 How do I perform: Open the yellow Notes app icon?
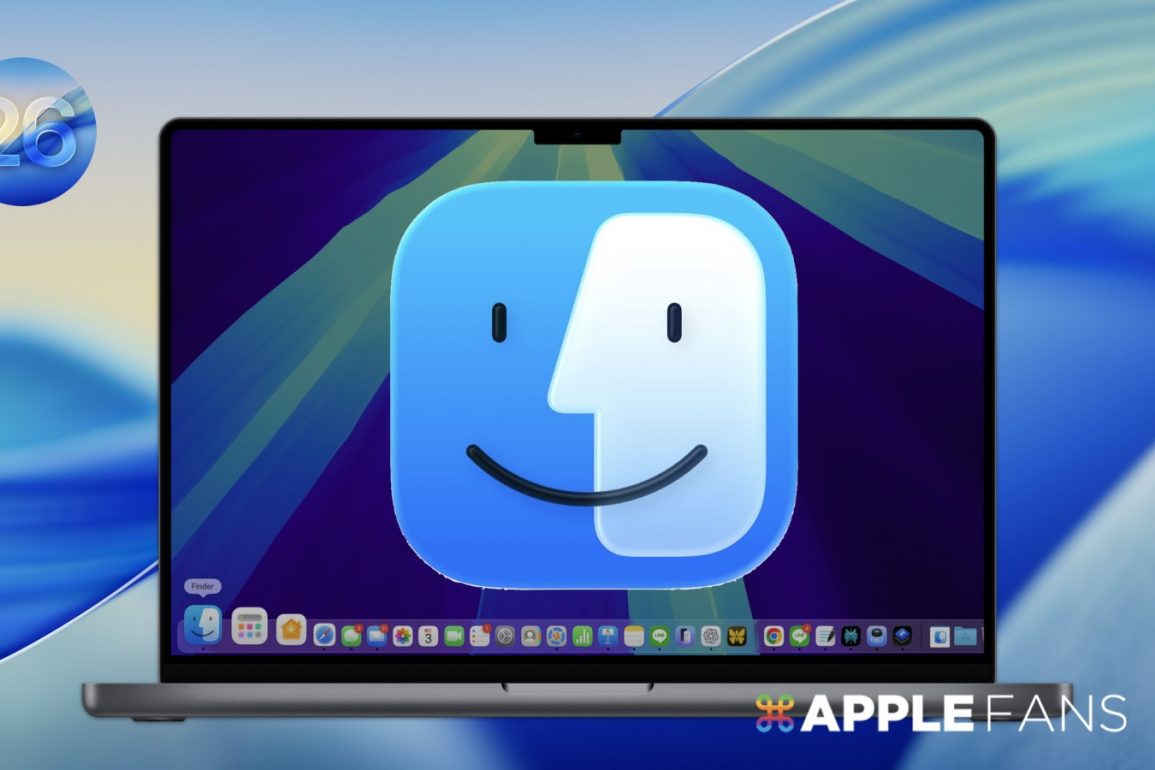(633, 636)
